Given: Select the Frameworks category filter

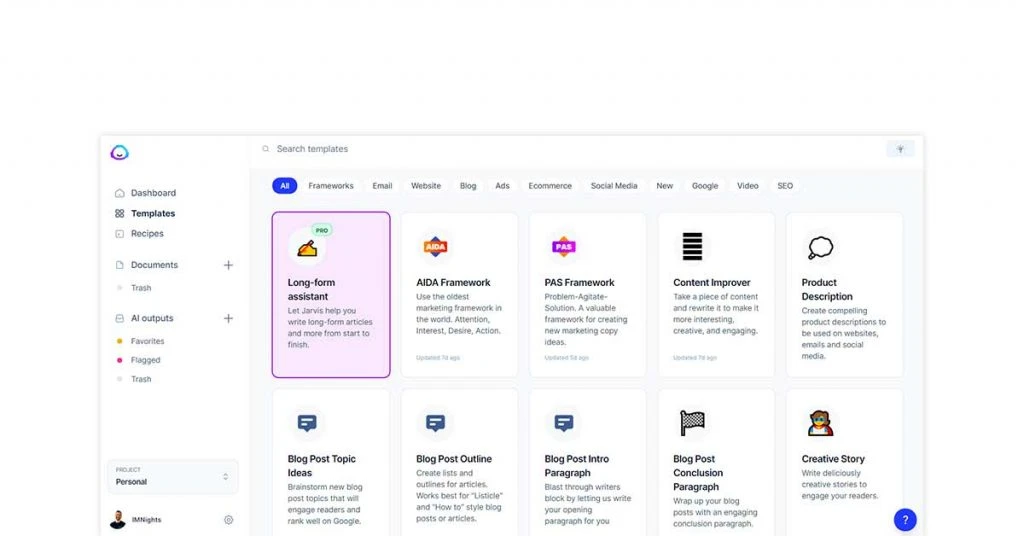Looking at the screenshot, I should coord(330,186).
